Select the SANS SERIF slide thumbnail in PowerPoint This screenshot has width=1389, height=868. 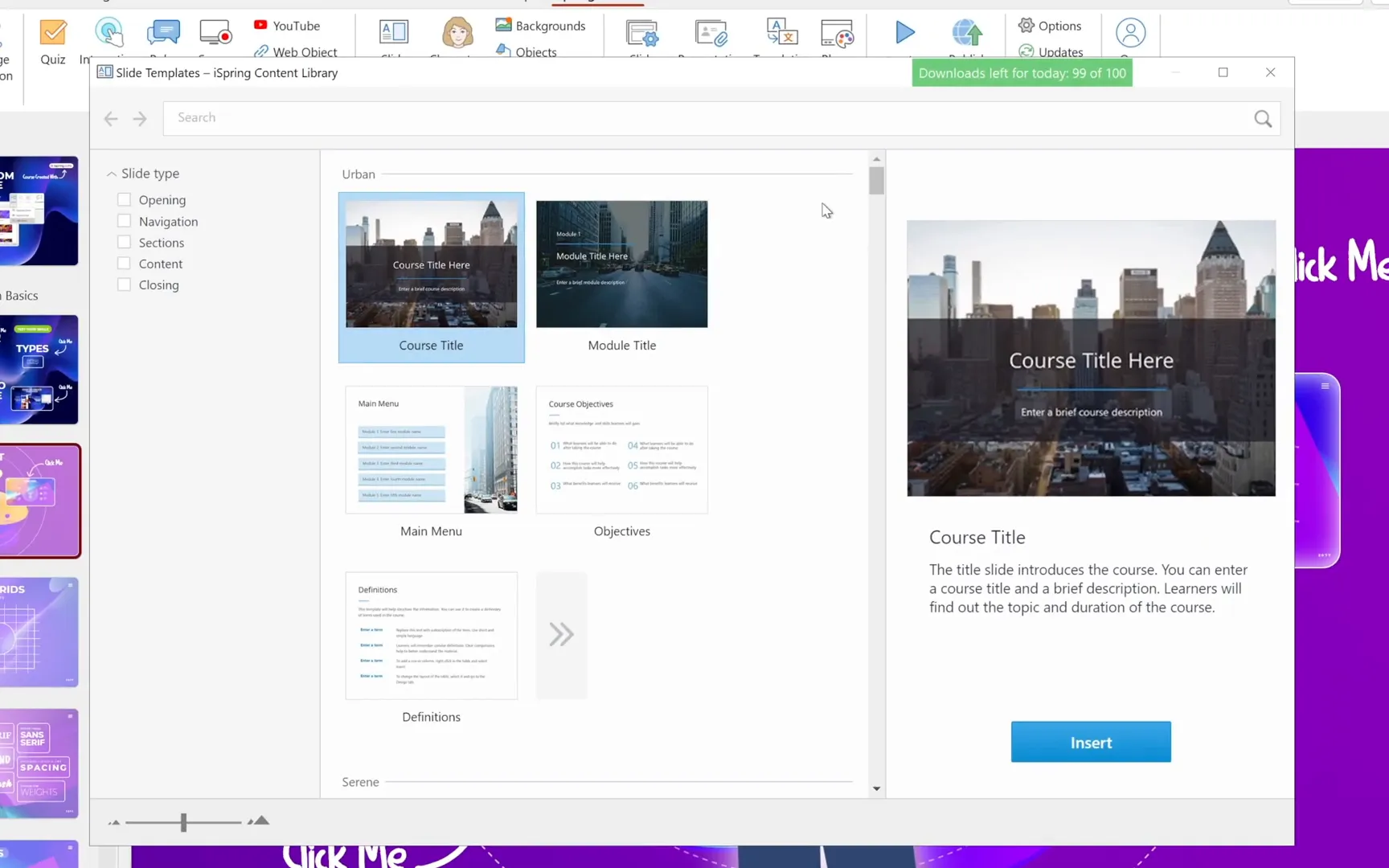tap(39, 764)
